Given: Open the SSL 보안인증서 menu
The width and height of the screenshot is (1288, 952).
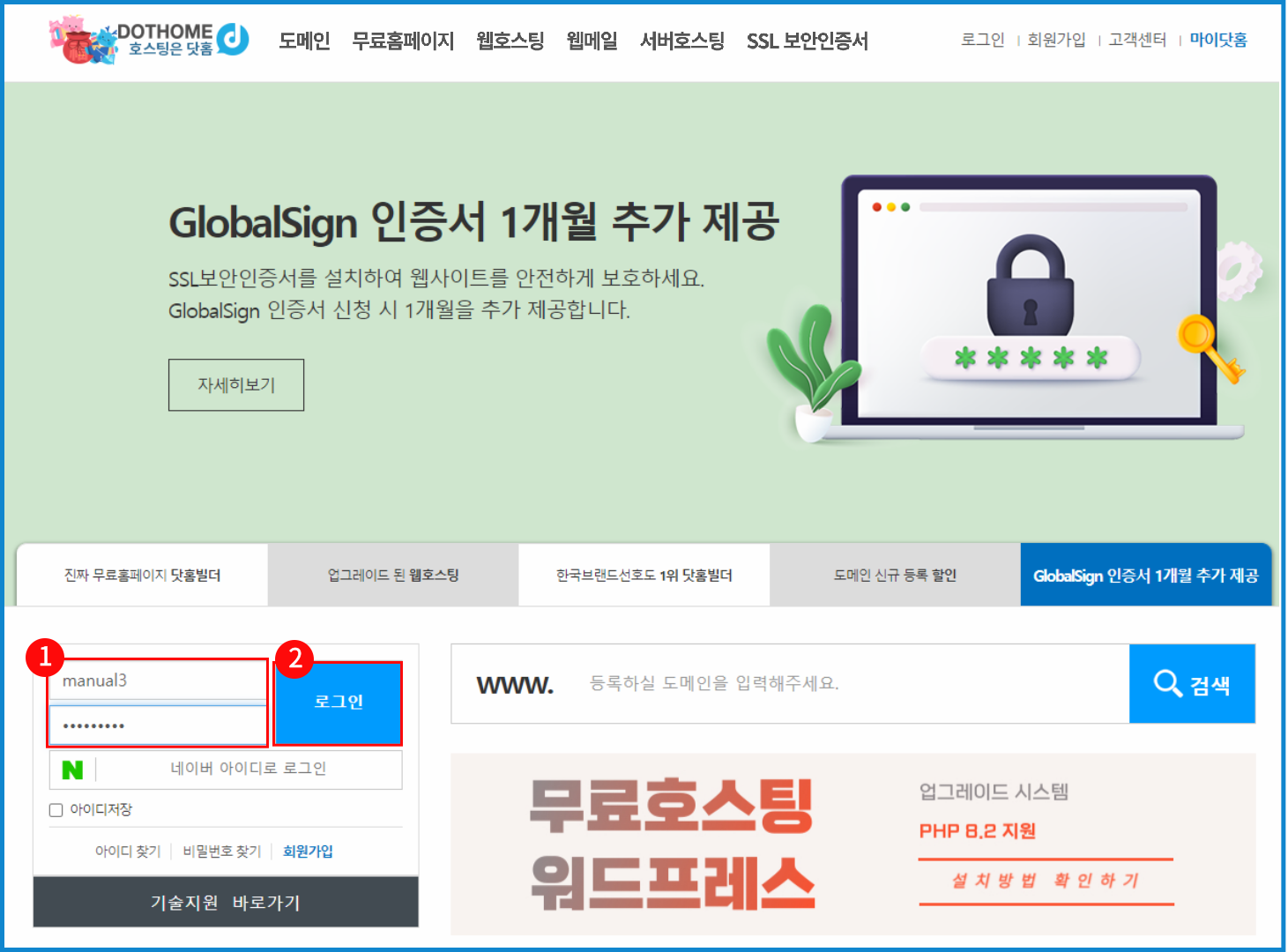Looking at the screenshot, I should coord(807,41).
